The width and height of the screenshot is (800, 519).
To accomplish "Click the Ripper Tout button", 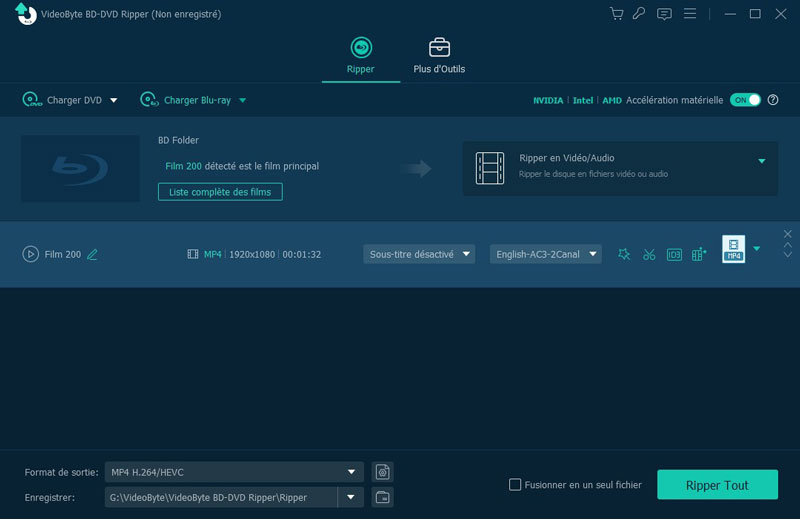I will 717,485.
